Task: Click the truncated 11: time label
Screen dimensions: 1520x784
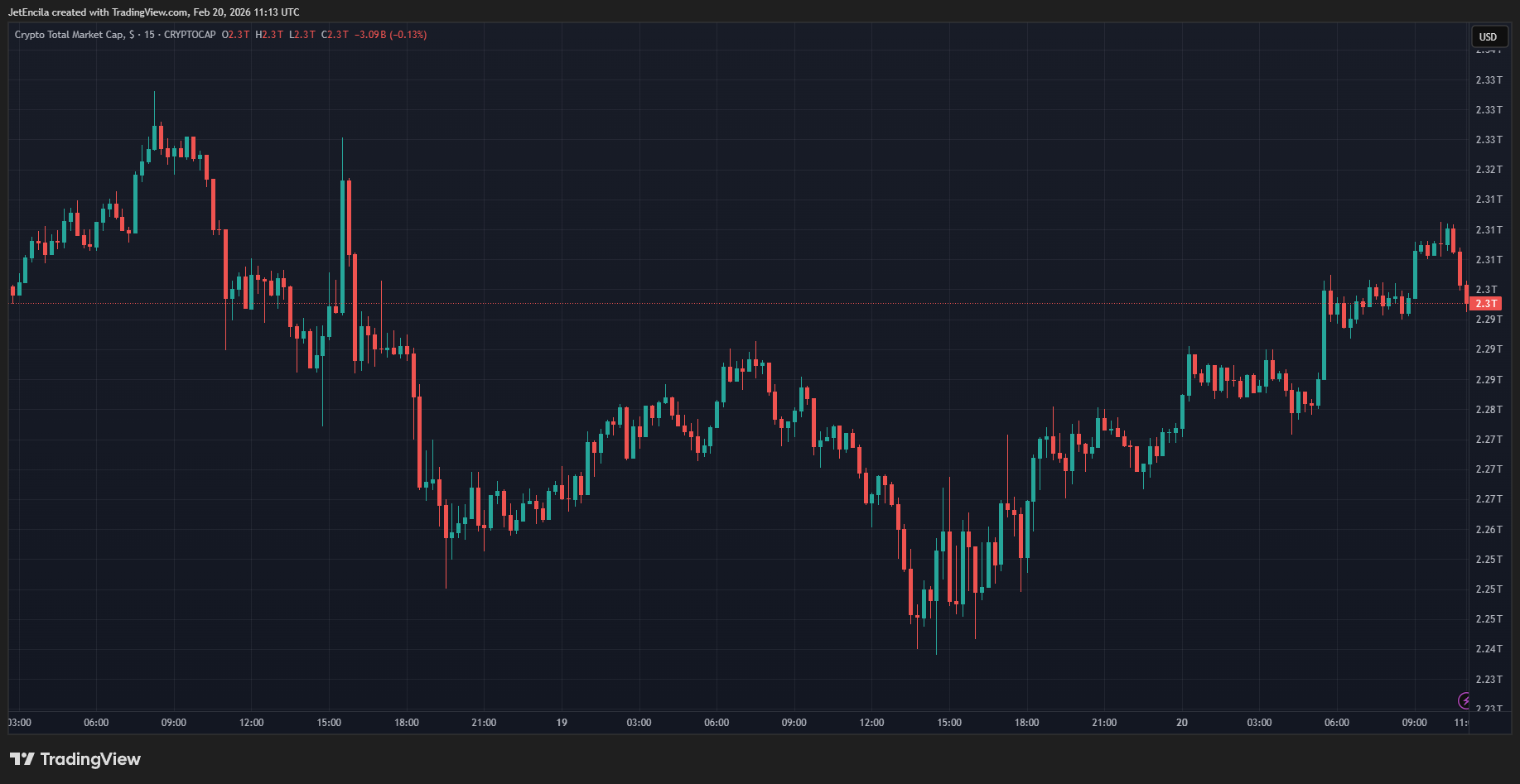Action: click(1460, 723)
